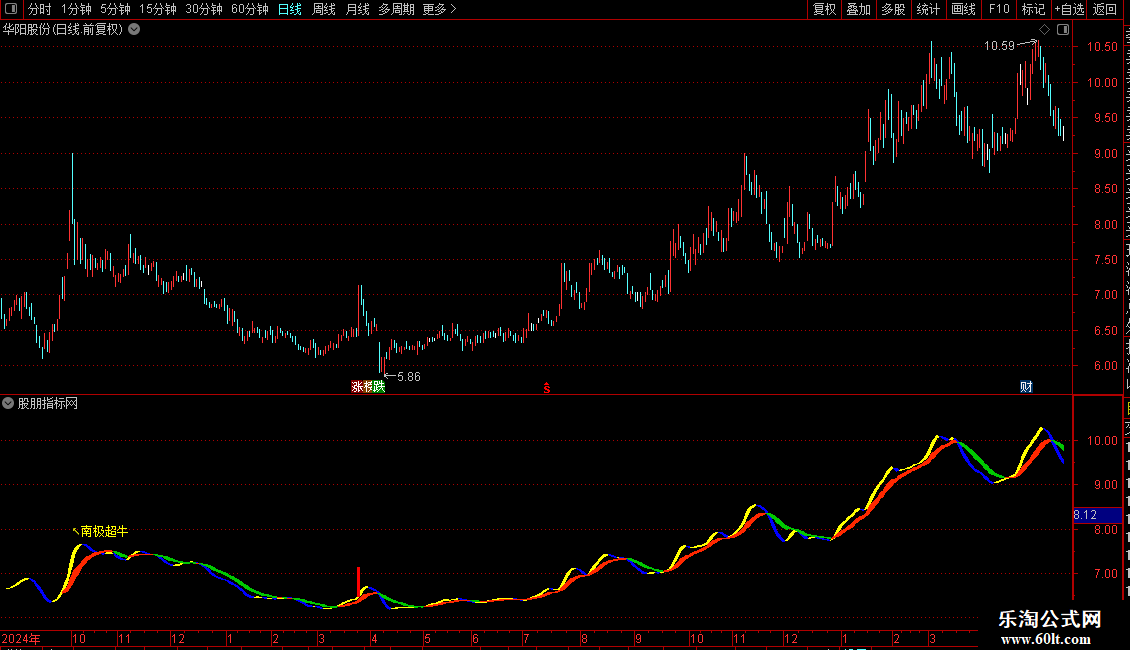Click the 复权 button
This screenshot has height=650, width=1130.
pyautogui.click(x=824, y=9)
